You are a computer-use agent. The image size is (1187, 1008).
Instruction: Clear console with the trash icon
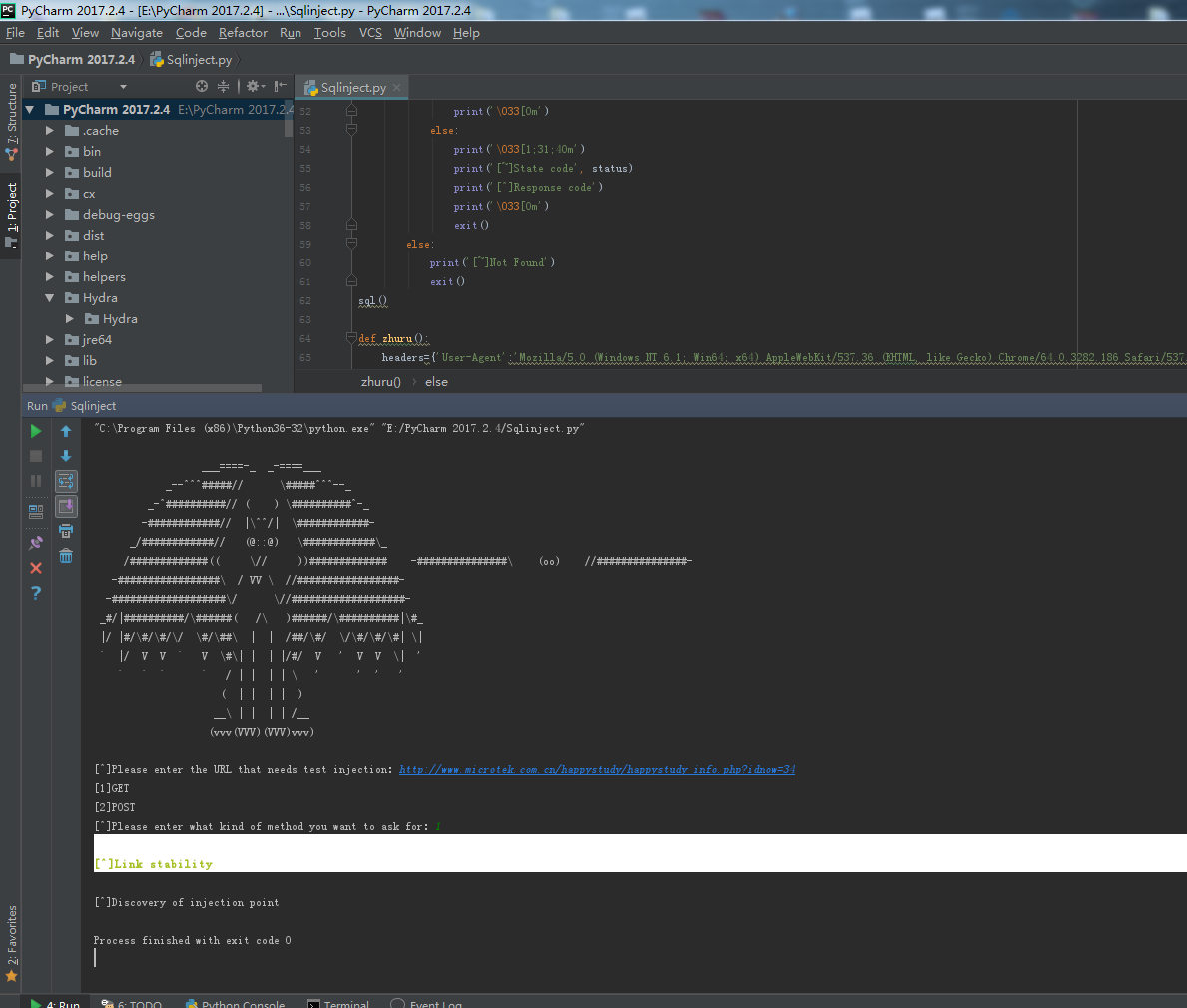click(x=66, y=556)
